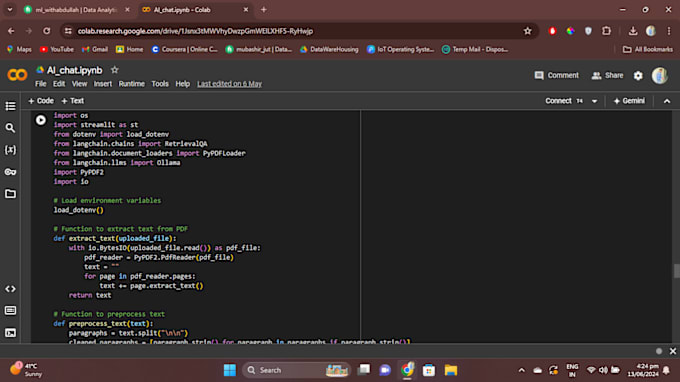
Task: Click the colorful extension icon in toolbar
Action: pos(570,31)
